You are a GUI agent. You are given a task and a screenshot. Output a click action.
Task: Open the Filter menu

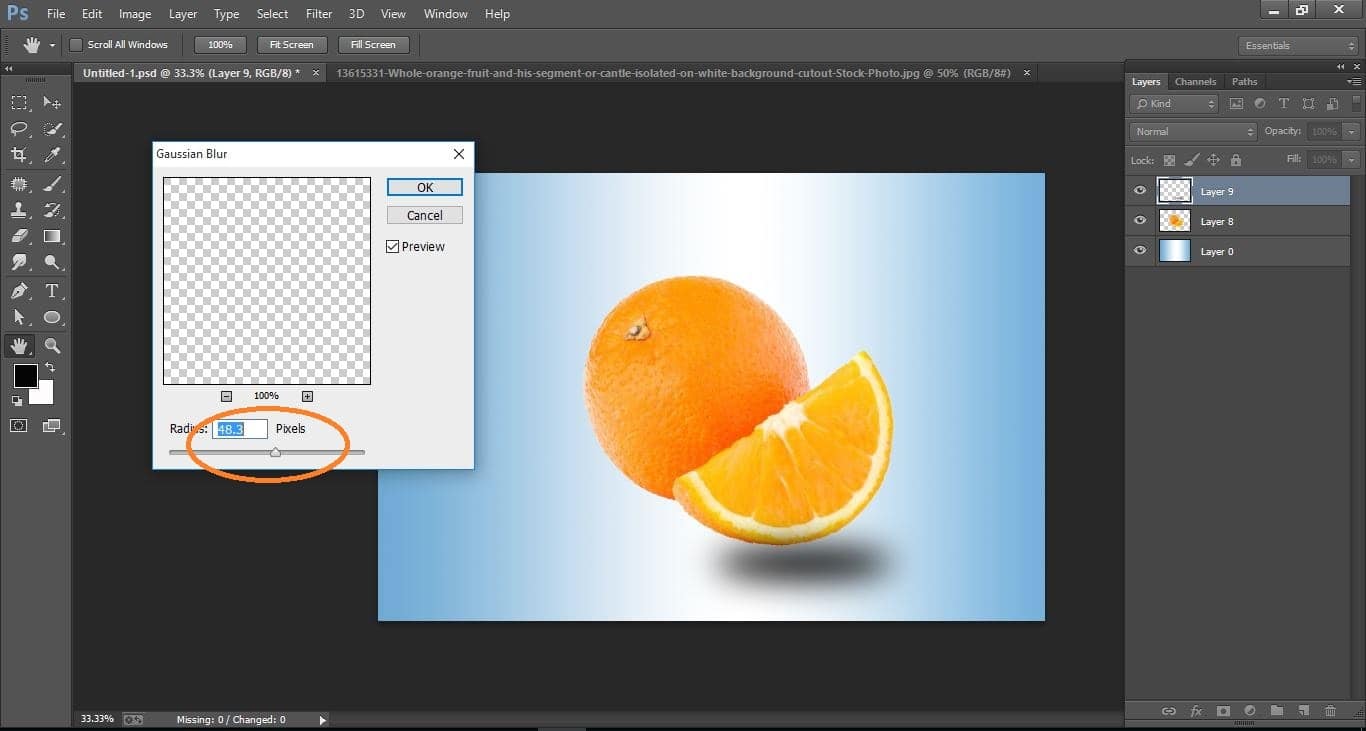[318, 13]
